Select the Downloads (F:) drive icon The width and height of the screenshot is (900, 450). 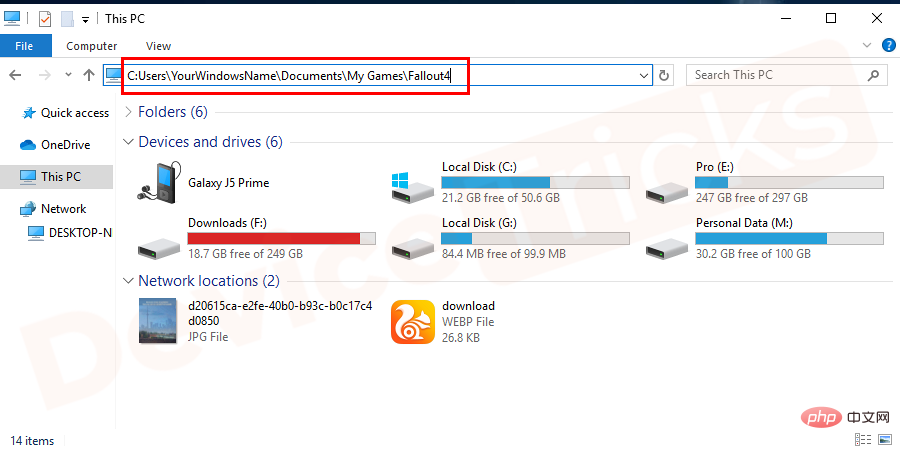[x=159, y=248]
